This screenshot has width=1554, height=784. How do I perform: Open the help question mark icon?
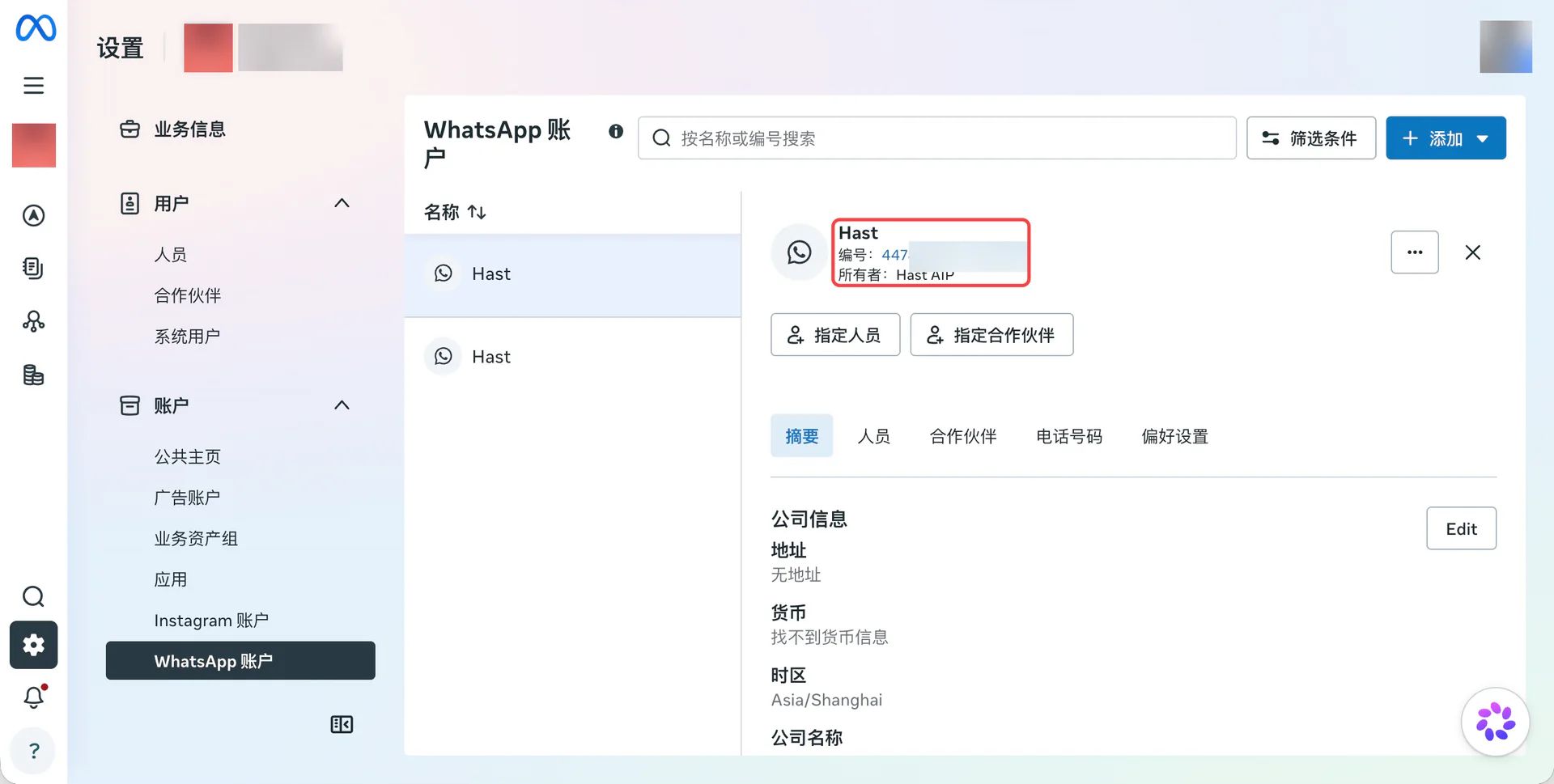click(34, 751)
